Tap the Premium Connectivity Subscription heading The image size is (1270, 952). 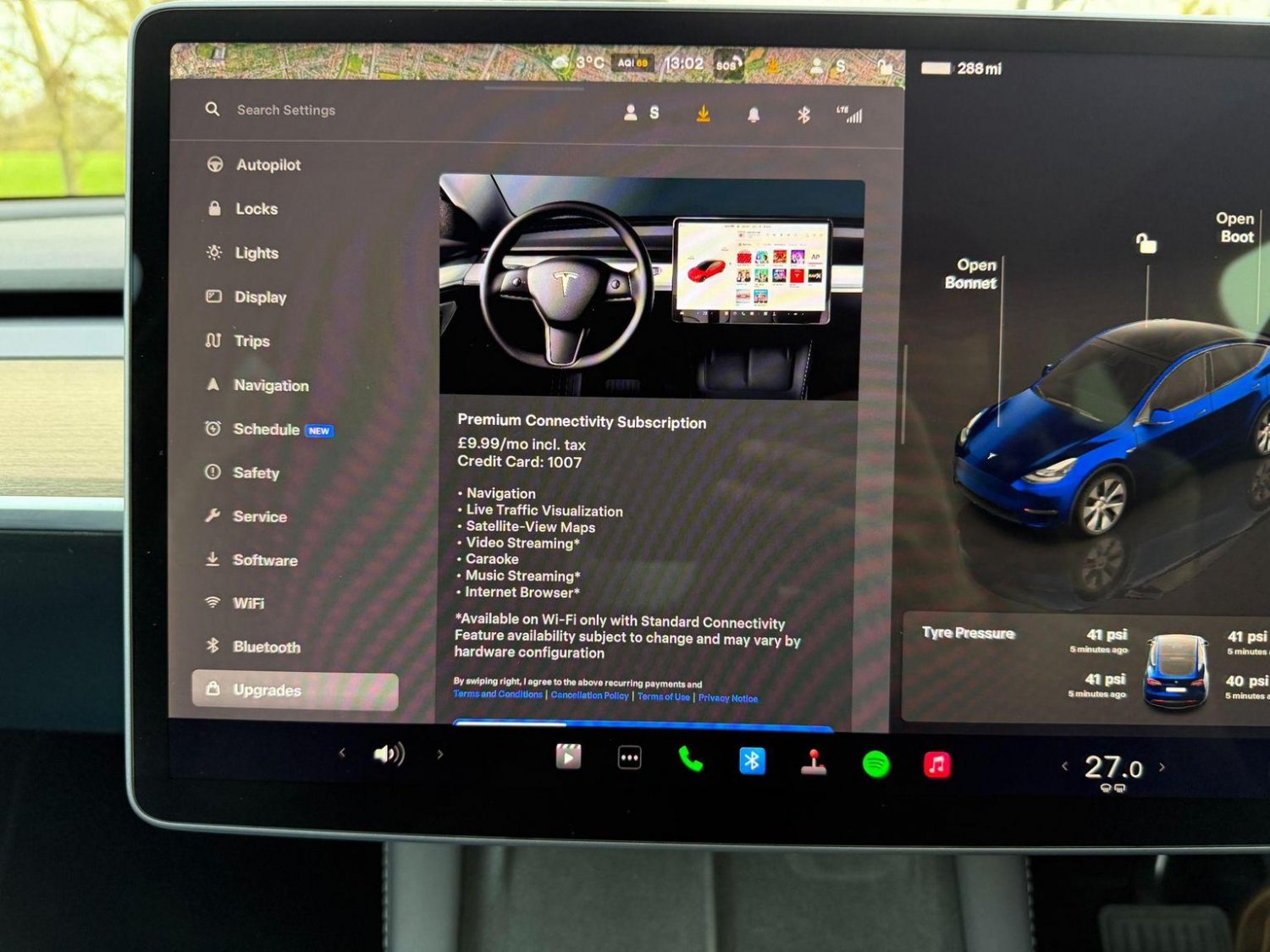[582, 421]
